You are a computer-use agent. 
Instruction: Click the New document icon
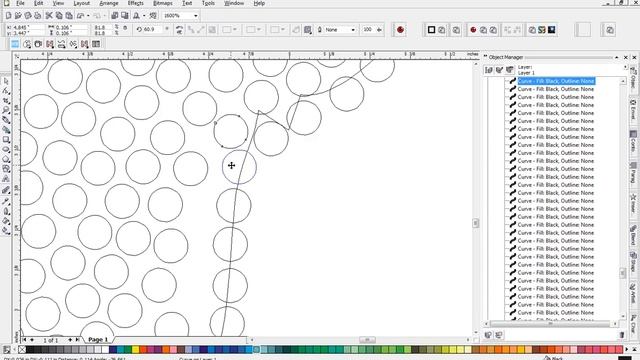8,16
